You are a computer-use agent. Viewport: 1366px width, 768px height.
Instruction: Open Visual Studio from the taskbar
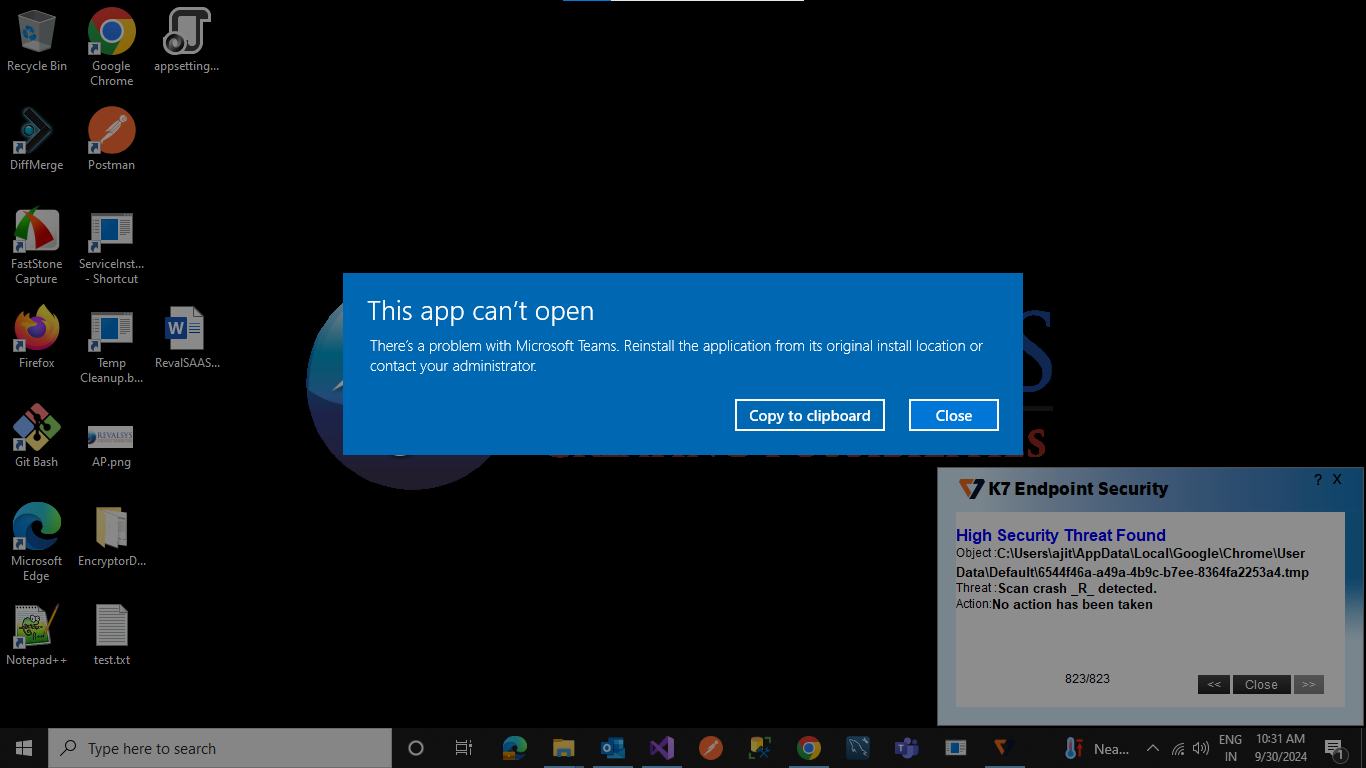661,748
